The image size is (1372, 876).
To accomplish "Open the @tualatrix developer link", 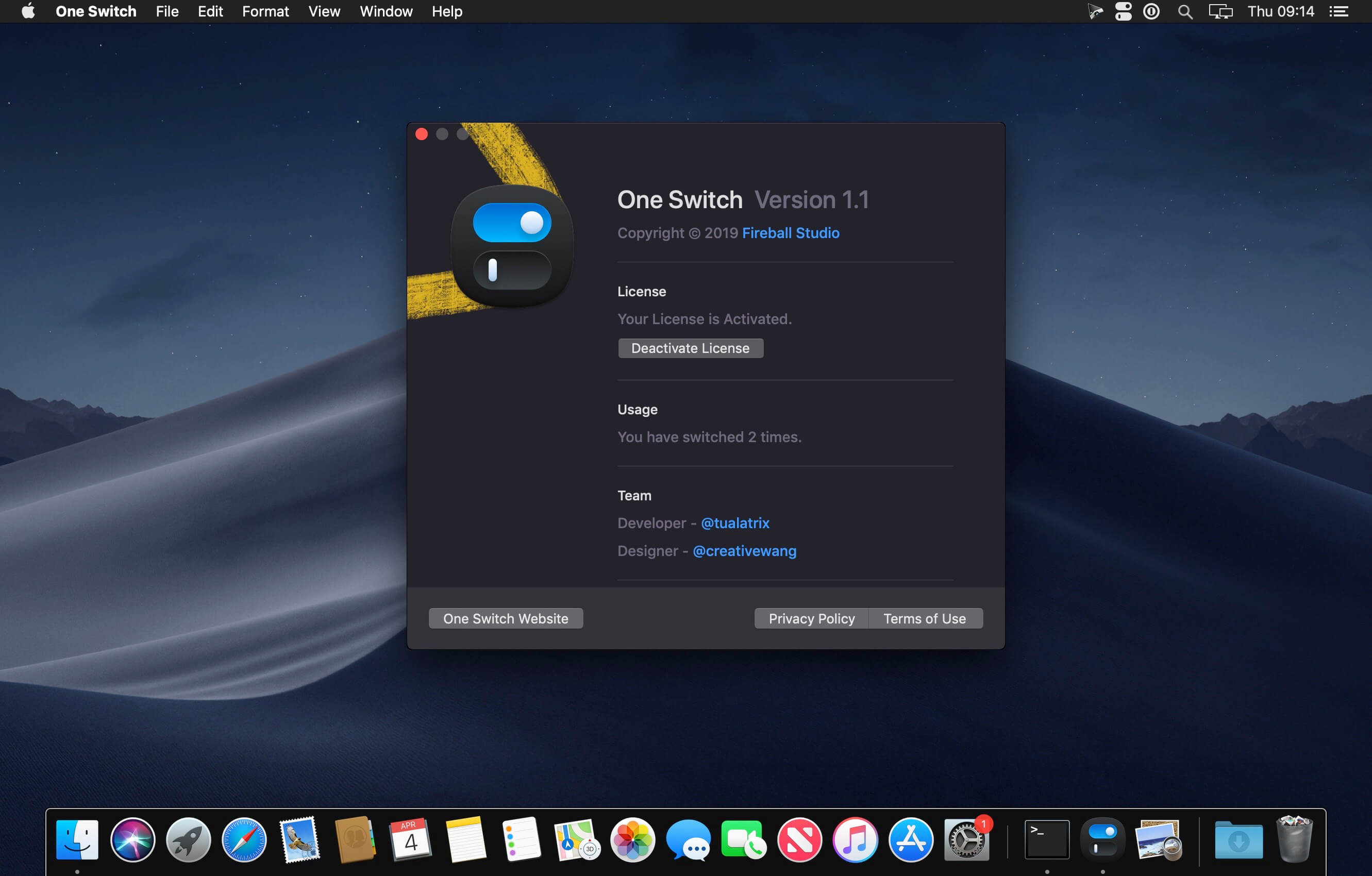I will click(x=735, y=523).
